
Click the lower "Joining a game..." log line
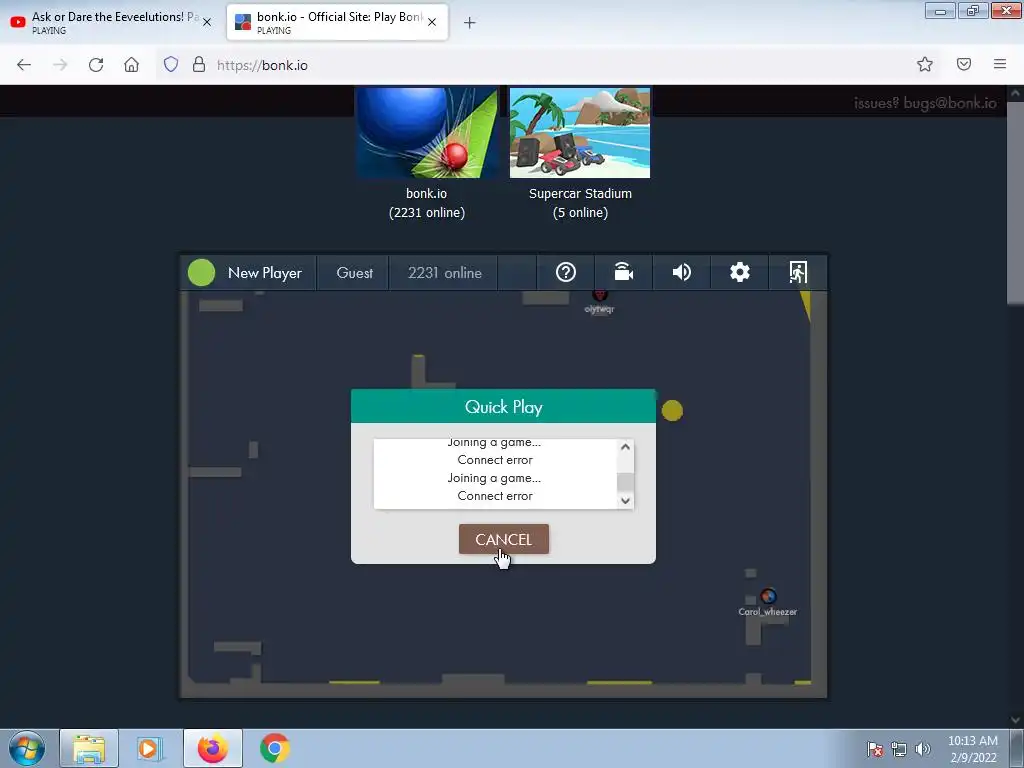[494, 478]
